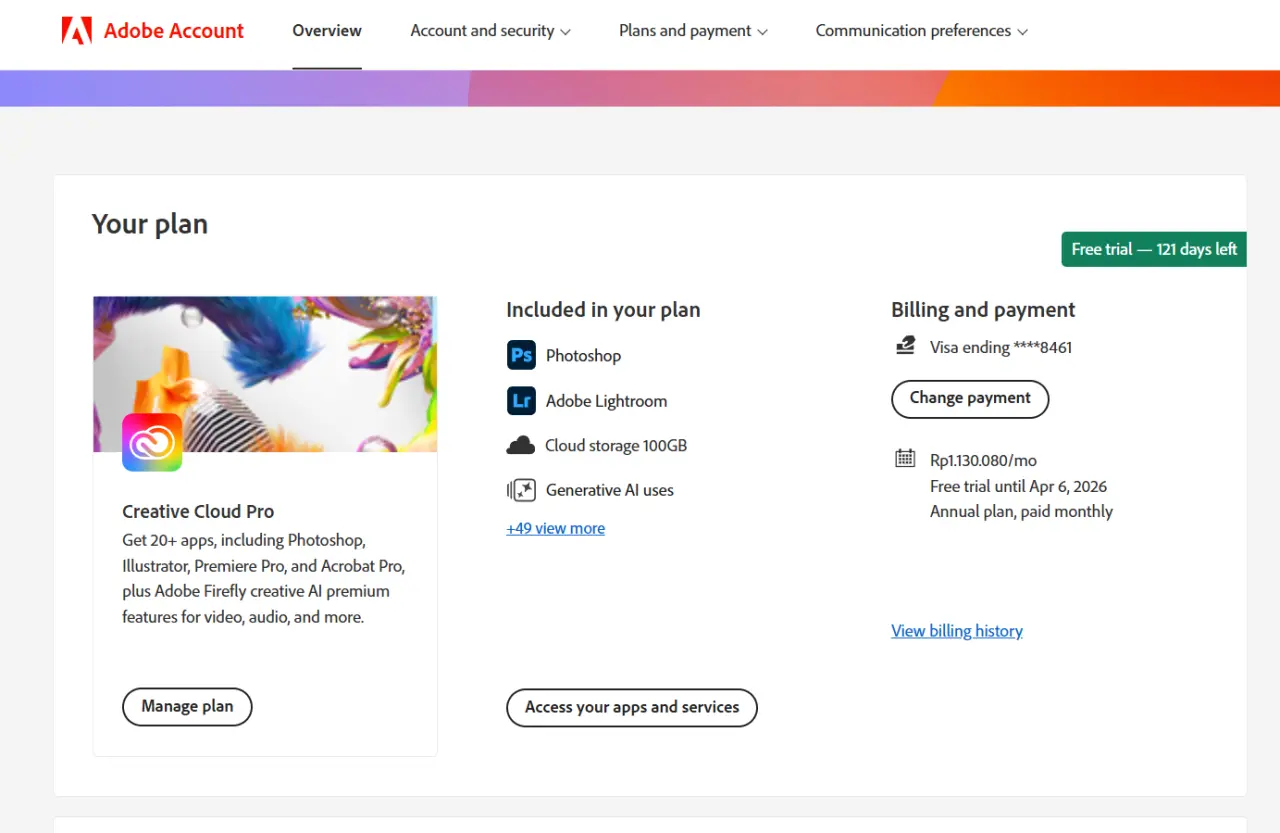Open the Communication preferences dropdown
The height and width of the screenshot is (833, 1280).
(x=921, y=31)
